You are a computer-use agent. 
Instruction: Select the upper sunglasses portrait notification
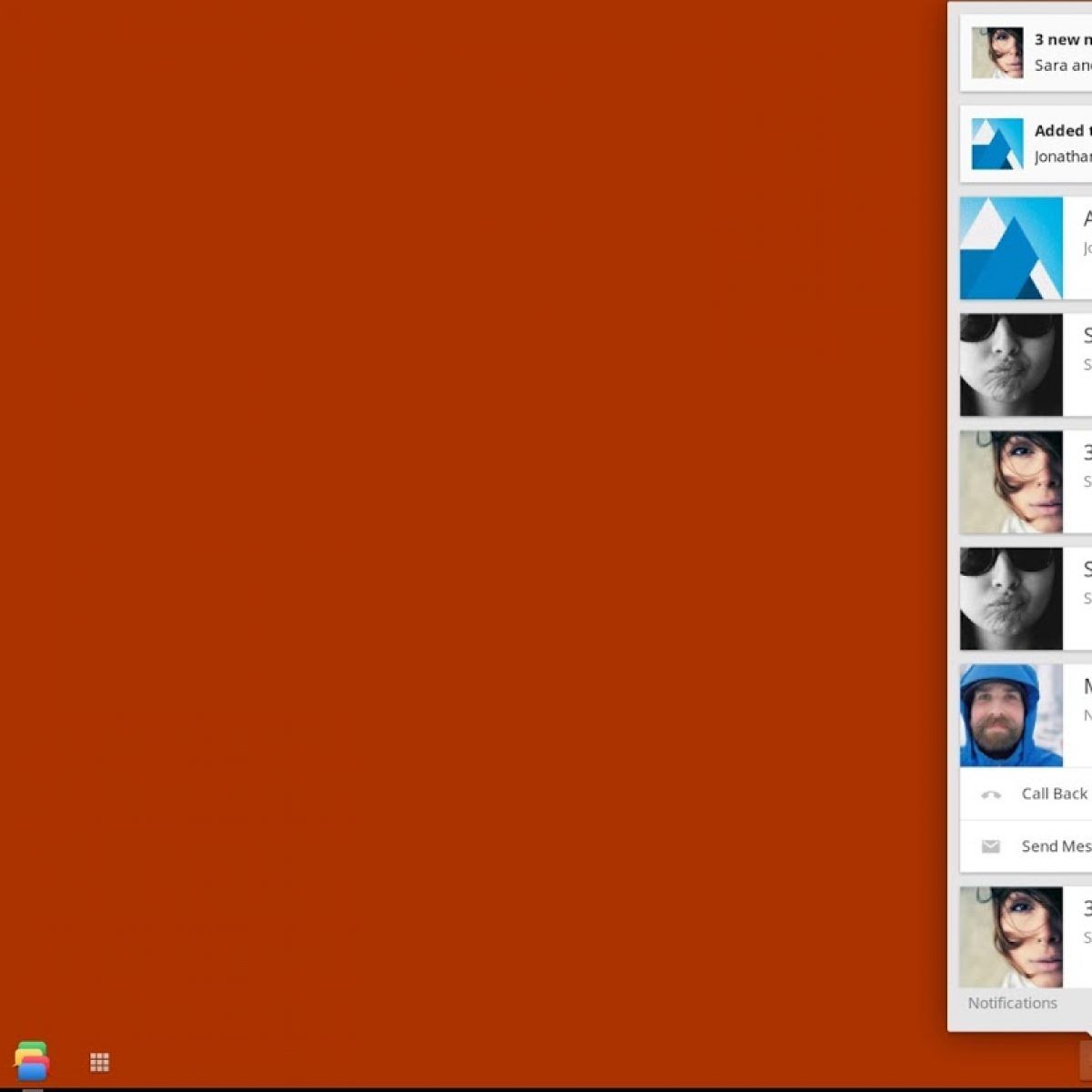1011,365
